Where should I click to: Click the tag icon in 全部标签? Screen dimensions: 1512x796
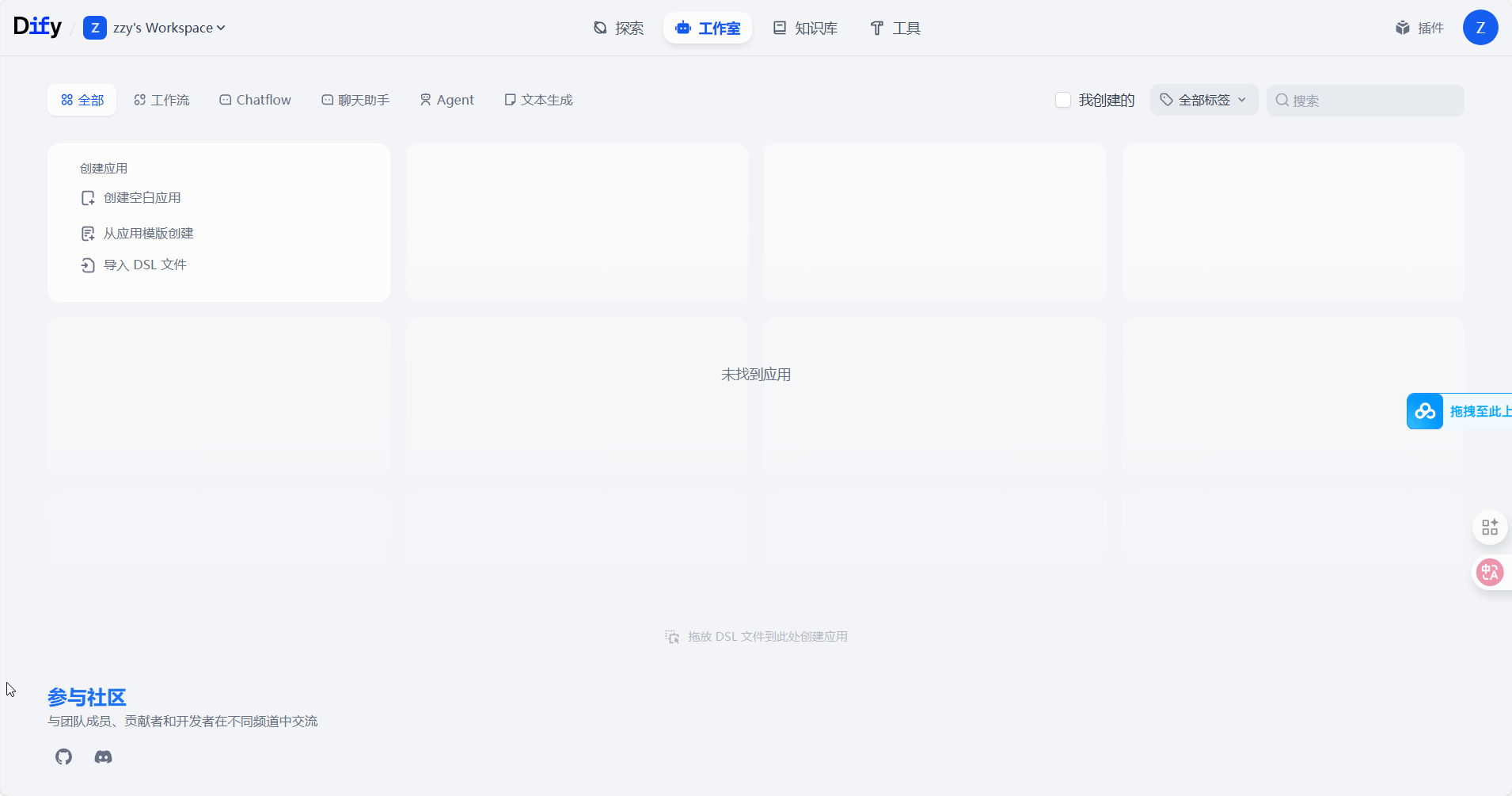click(x=1167, y=100)
